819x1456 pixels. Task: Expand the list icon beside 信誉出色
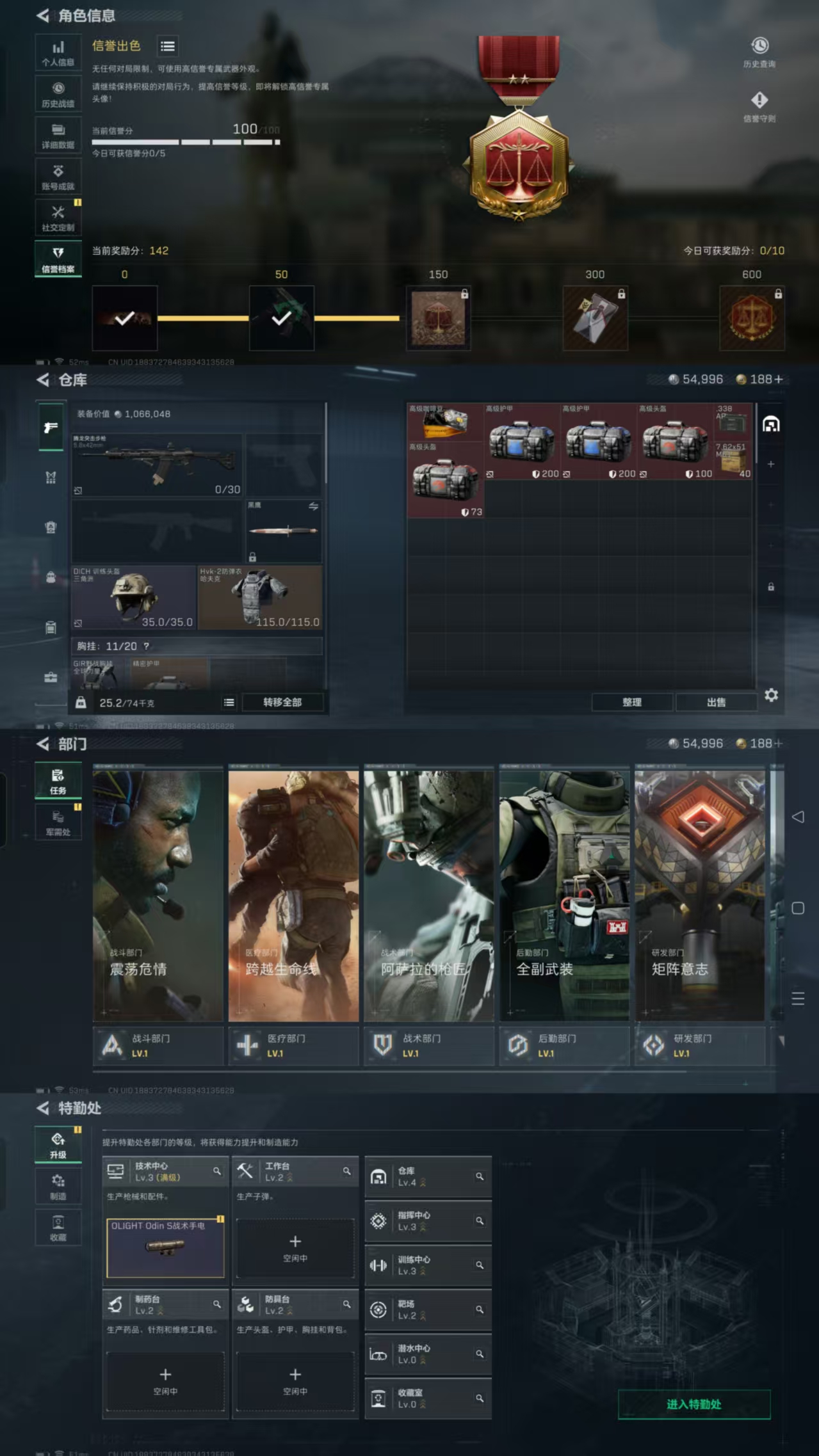pos(168,46)
